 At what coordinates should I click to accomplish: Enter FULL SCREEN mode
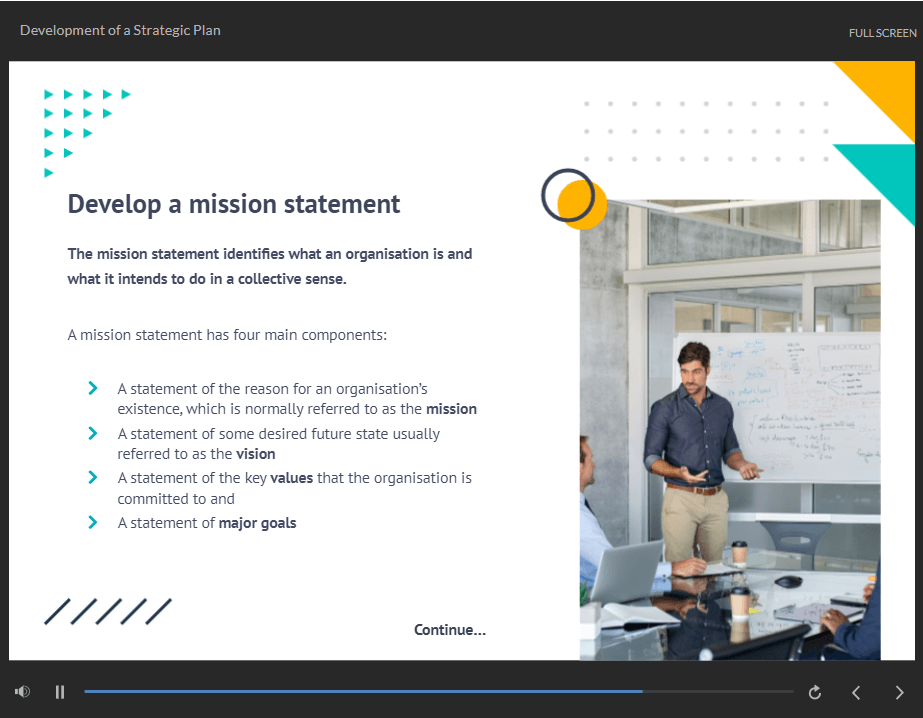[882, 33]
